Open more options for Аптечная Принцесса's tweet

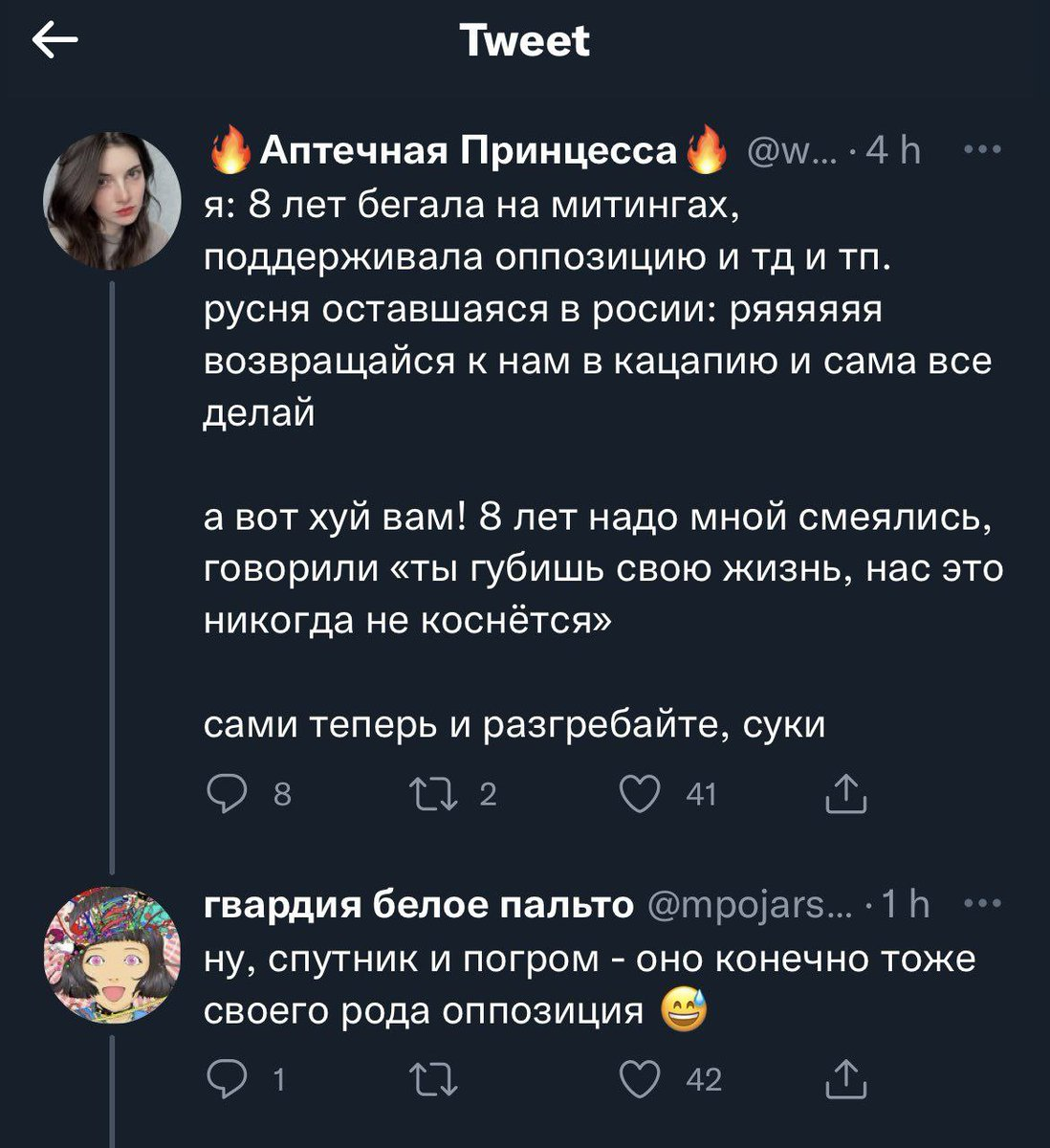click(x=982, y=150)
